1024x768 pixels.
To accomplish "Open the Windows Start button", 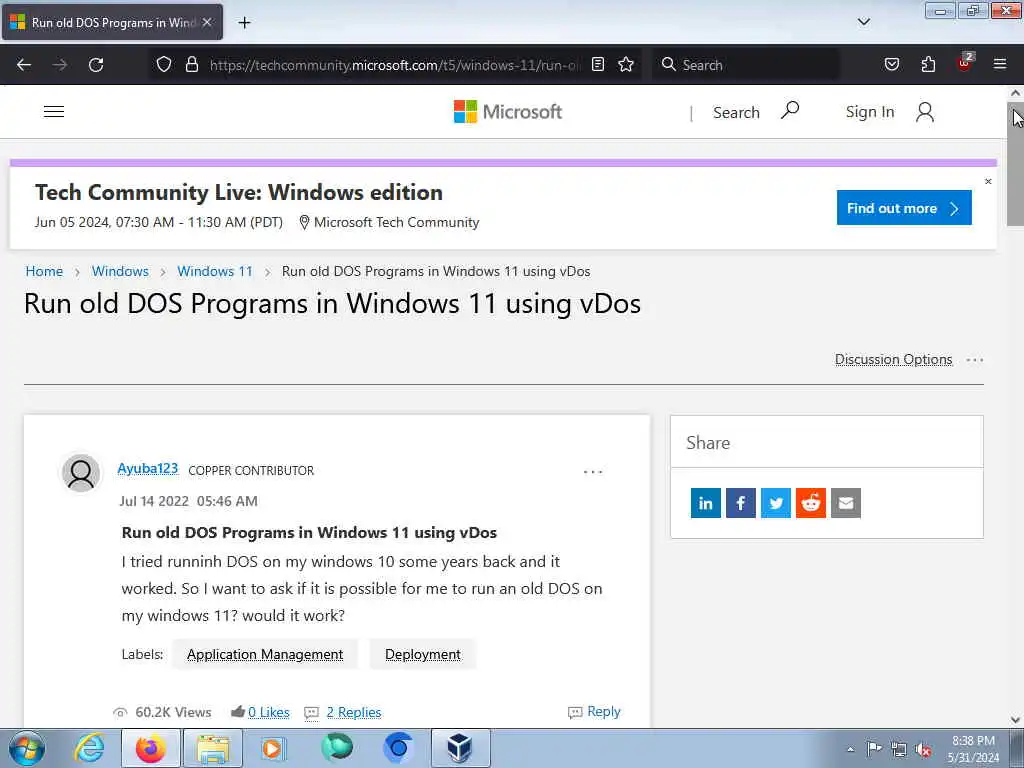I will point(27,748).
